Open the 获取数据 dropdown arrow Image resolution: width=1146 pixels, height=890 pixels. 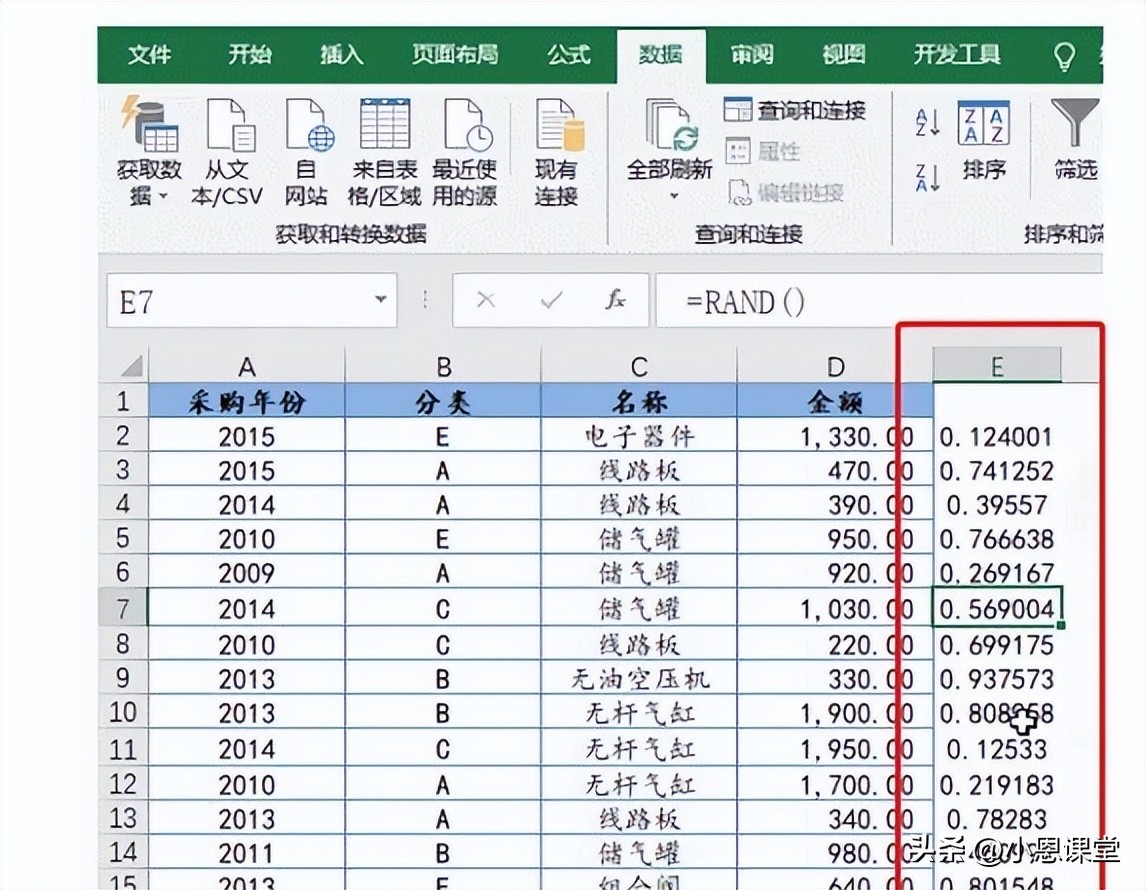164,197
